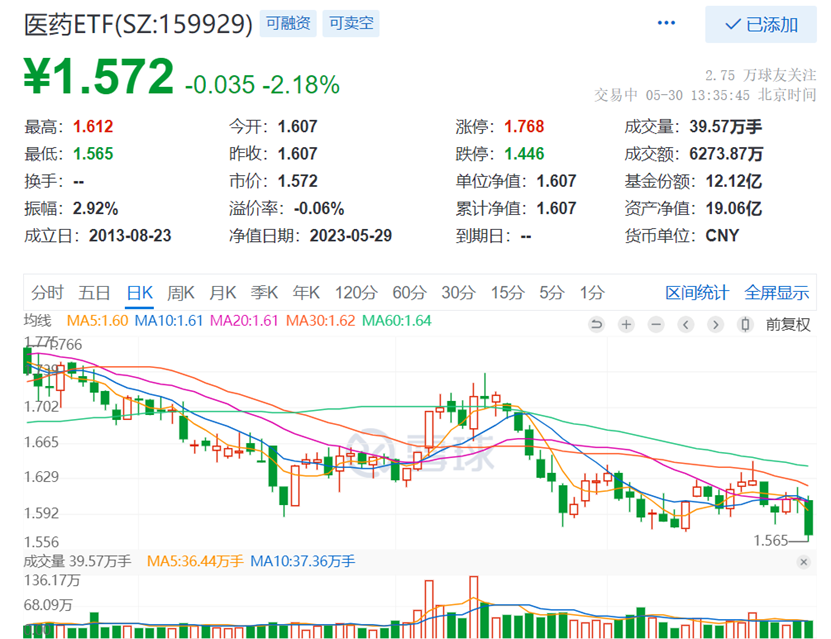Click the 净值日期 date 2023-05-29
This screenshot has height=639, width=831.
pyautogui.click(x=351, y=236)
